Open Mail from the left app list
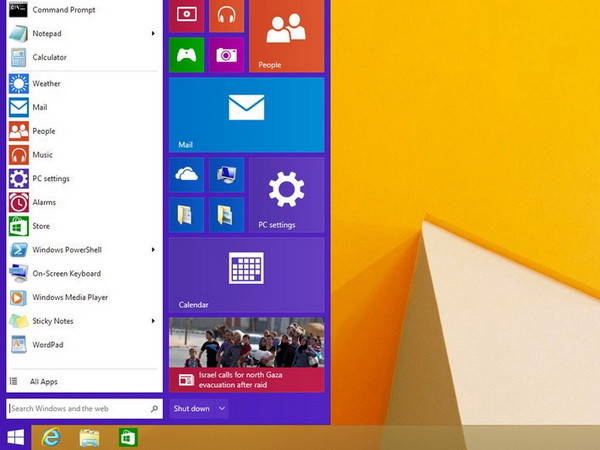This screenshot has height=450, width=600. (x=84, y=107)
